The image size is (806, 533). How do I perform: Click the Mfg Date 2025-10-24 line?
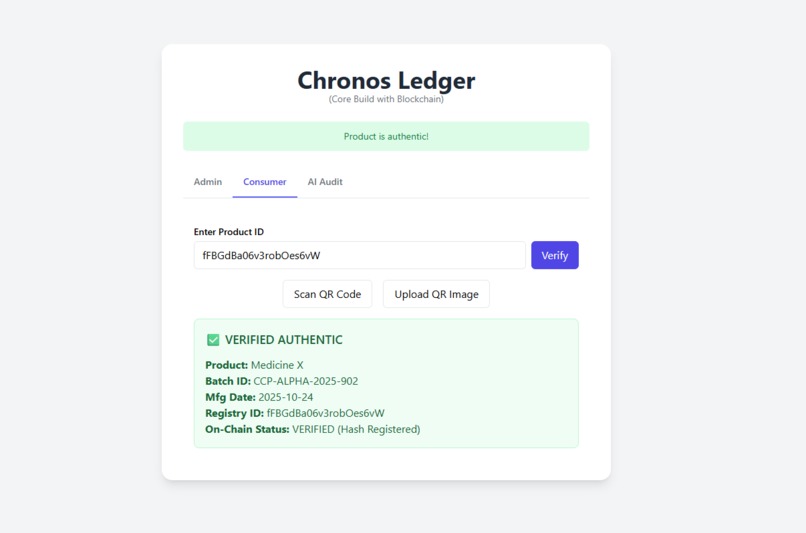click(x=259, y=397)
